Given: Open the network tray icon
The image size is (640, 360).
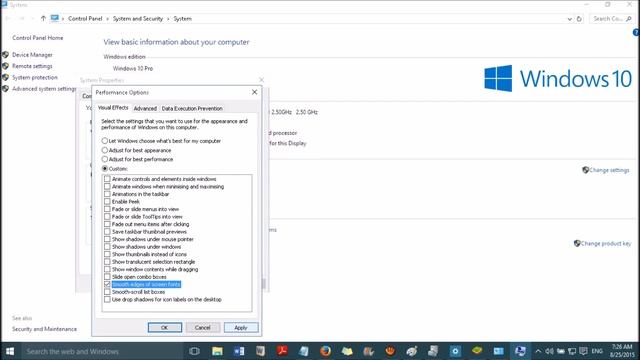Looking at the screenshot, I should click(x=572, y=351).
